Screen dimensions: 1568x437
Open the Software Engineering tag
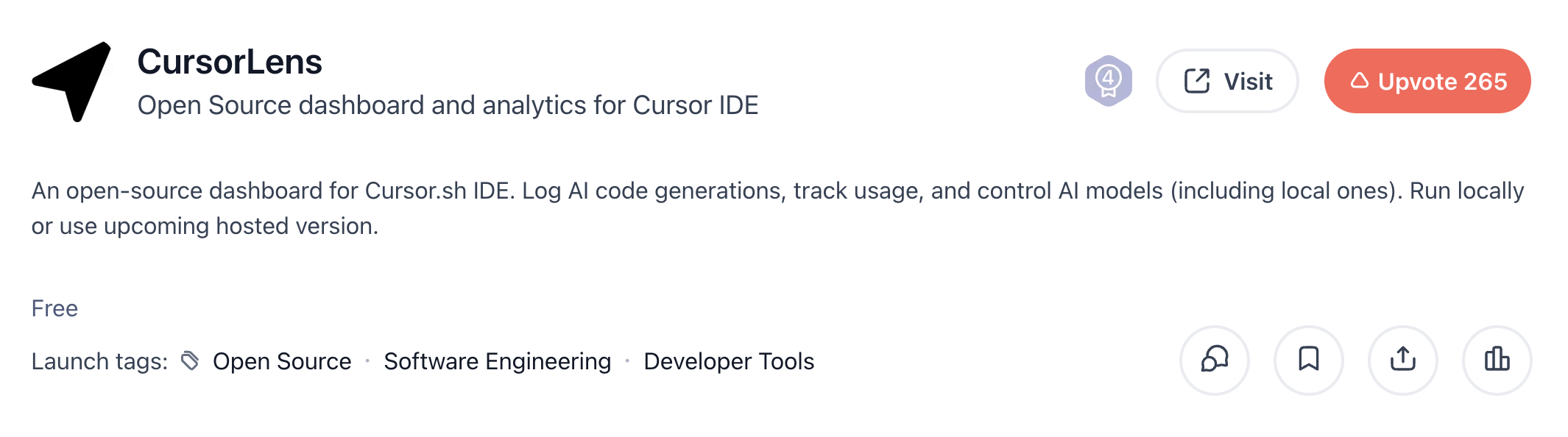pos(498,361)
